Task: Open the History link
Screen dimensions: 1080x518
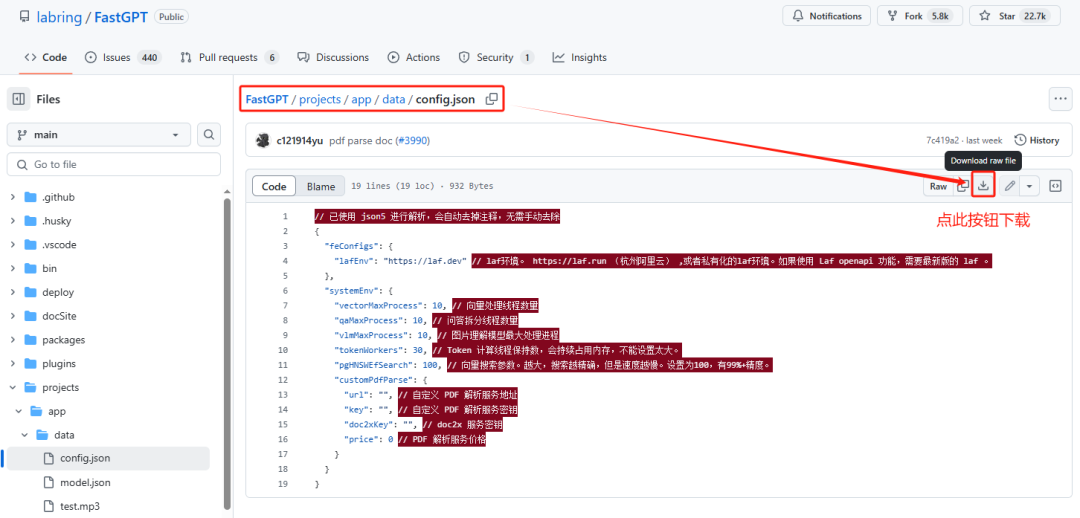Action: (1037, 141)
